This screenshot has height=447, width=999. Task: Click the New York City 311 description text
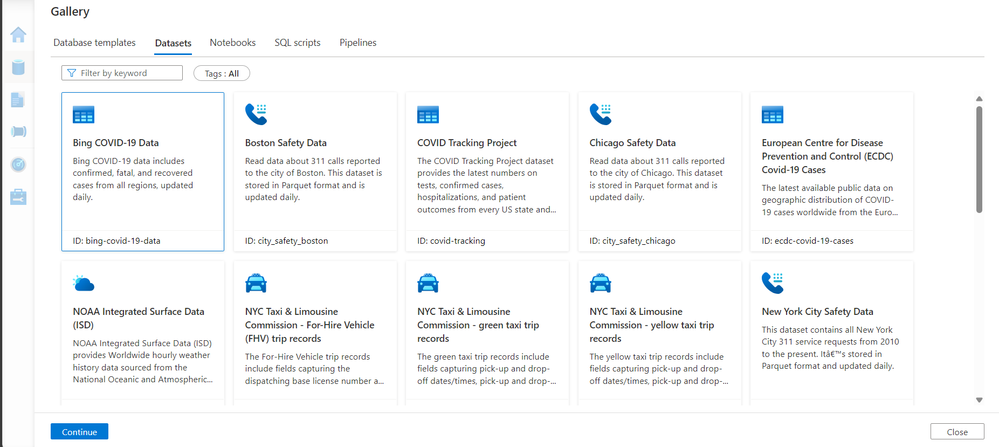pyautogui.click(x=831, y=348)
